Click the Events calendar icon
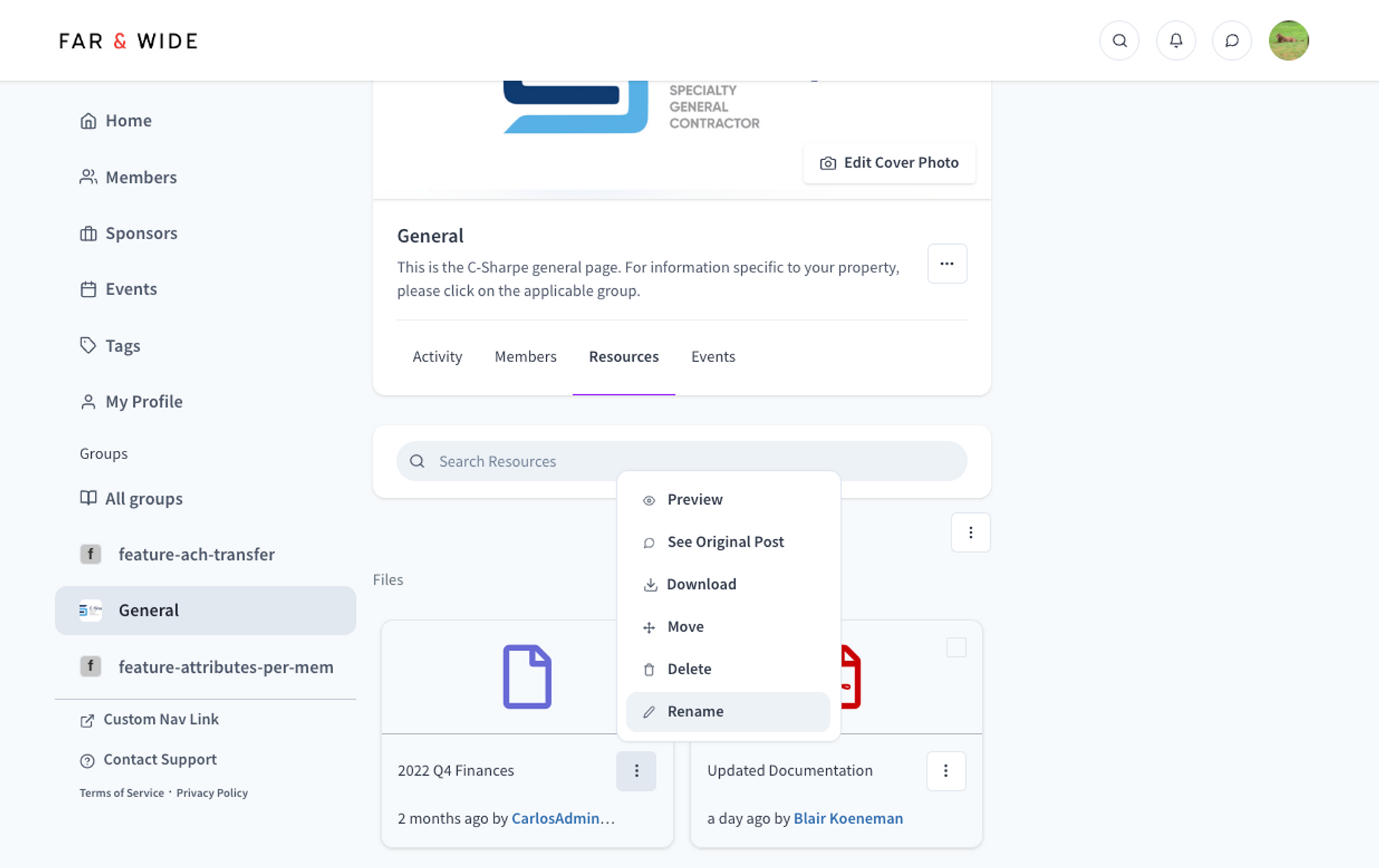The width and height of the screenshot is (1379, 868). pos(88,290)
